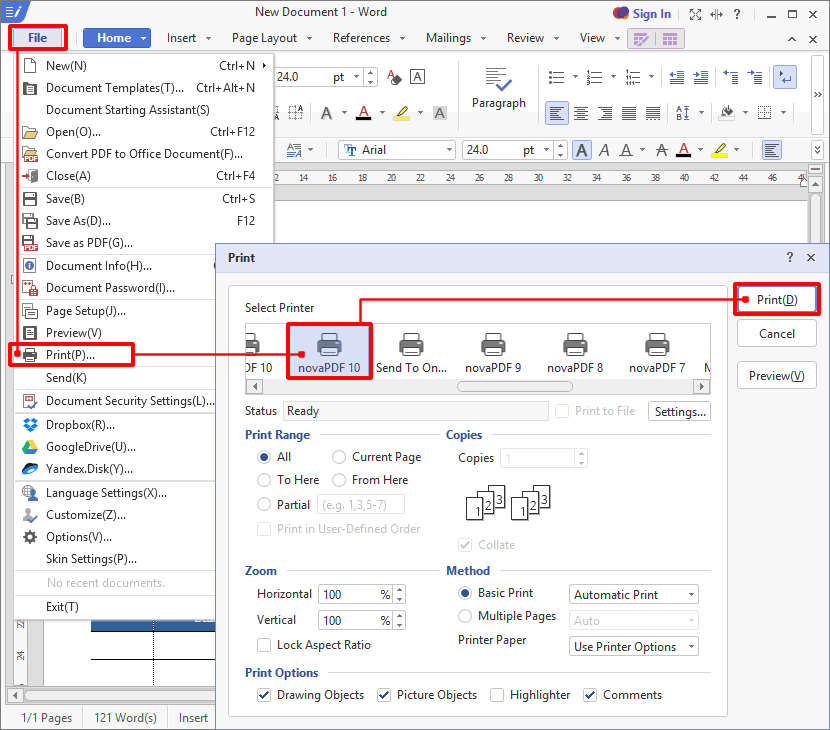Choose Options(V)... in File menu
The height and width of the screenshot is (730, 830).
click(79, 537)
